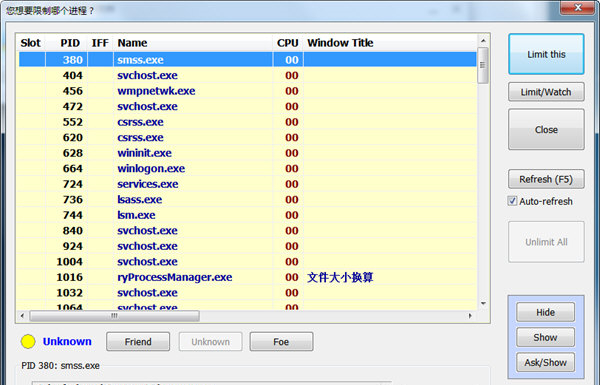Select csrss.exe with PID 552
Viewport: 600px width, 385px height.
pyautogui.click(x=248, y=122)
